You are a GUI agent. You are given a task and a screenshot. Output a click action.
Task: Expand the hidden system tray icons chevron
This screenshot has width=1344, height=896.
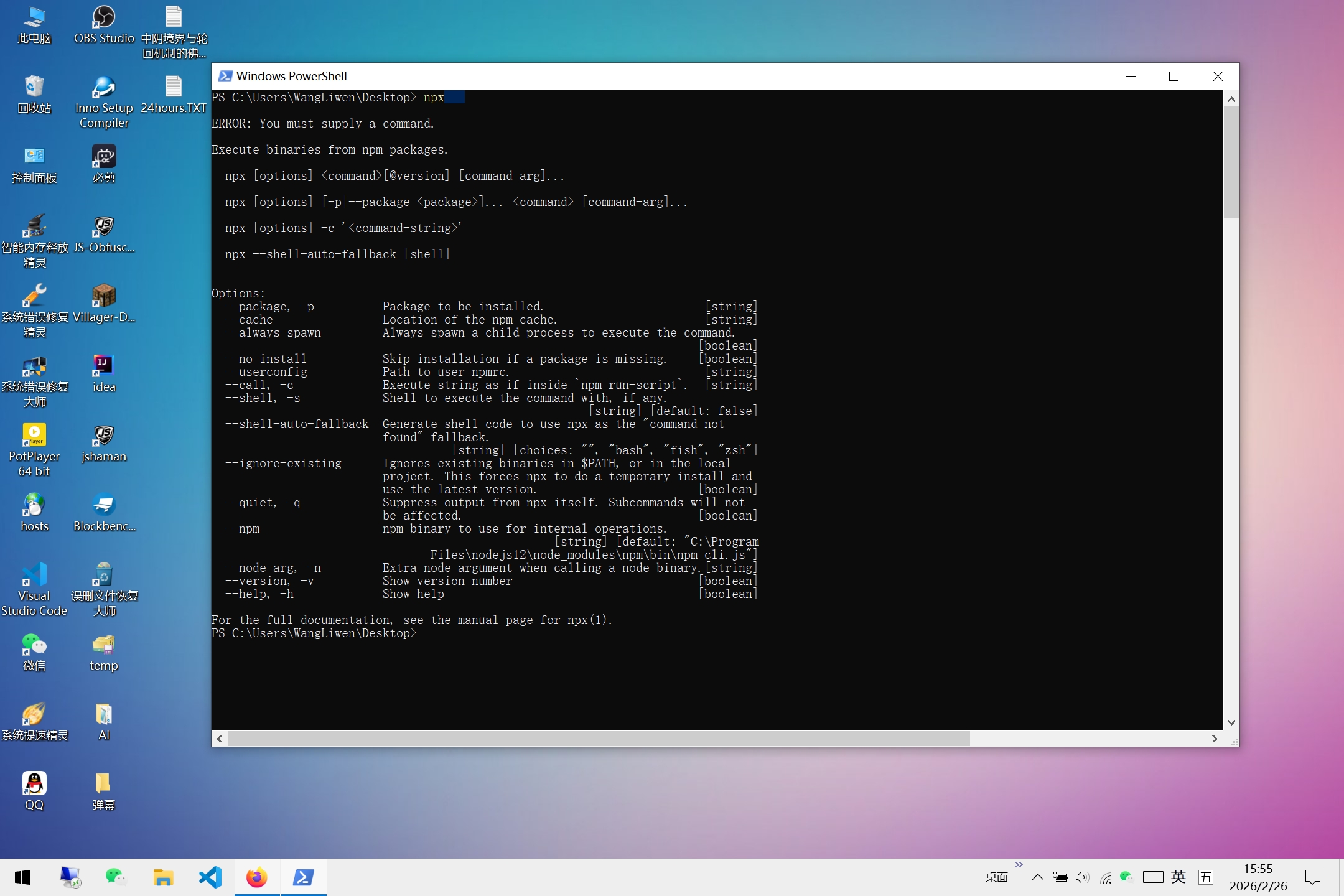1037,877
